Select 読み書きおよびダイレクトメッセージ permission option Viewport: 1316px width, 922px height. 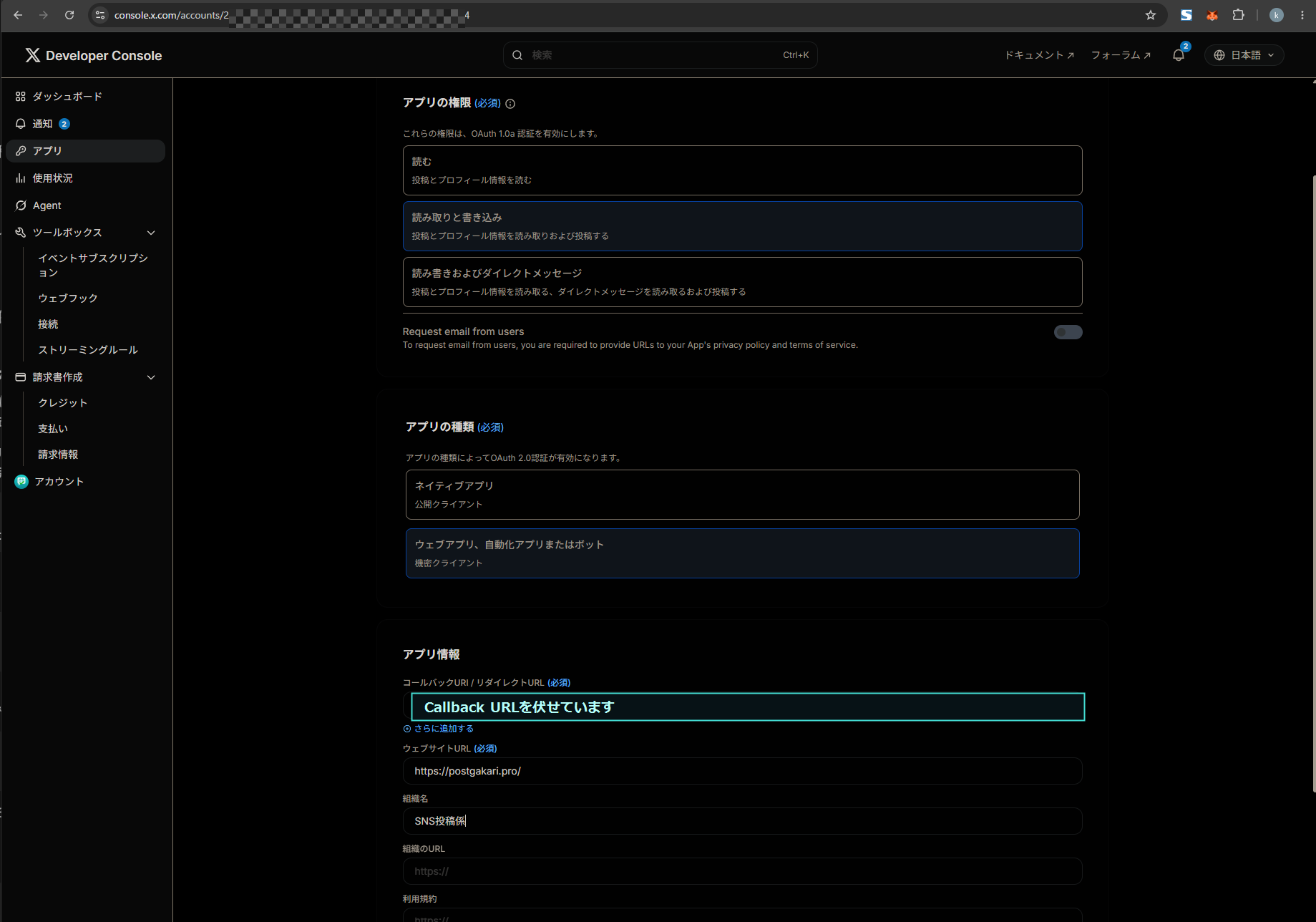point(742,282)
